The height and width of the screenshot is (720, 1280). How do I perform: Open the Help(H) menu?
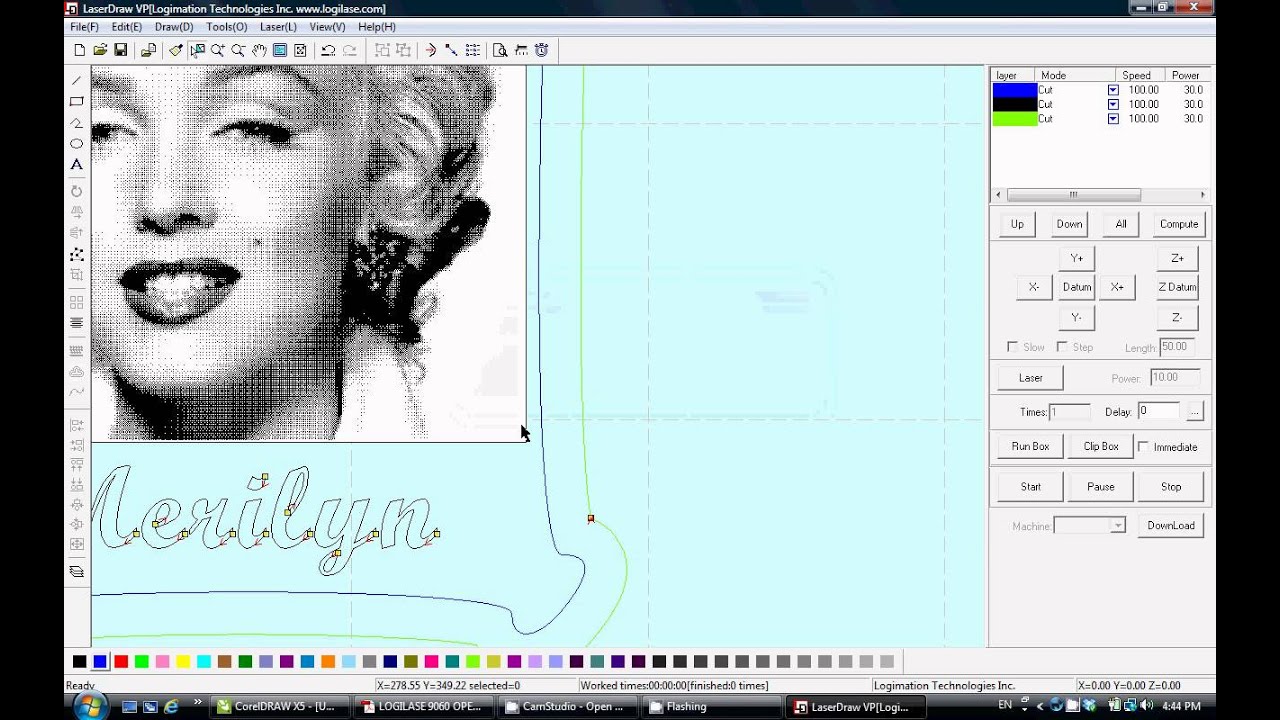(x=377, y=27)
